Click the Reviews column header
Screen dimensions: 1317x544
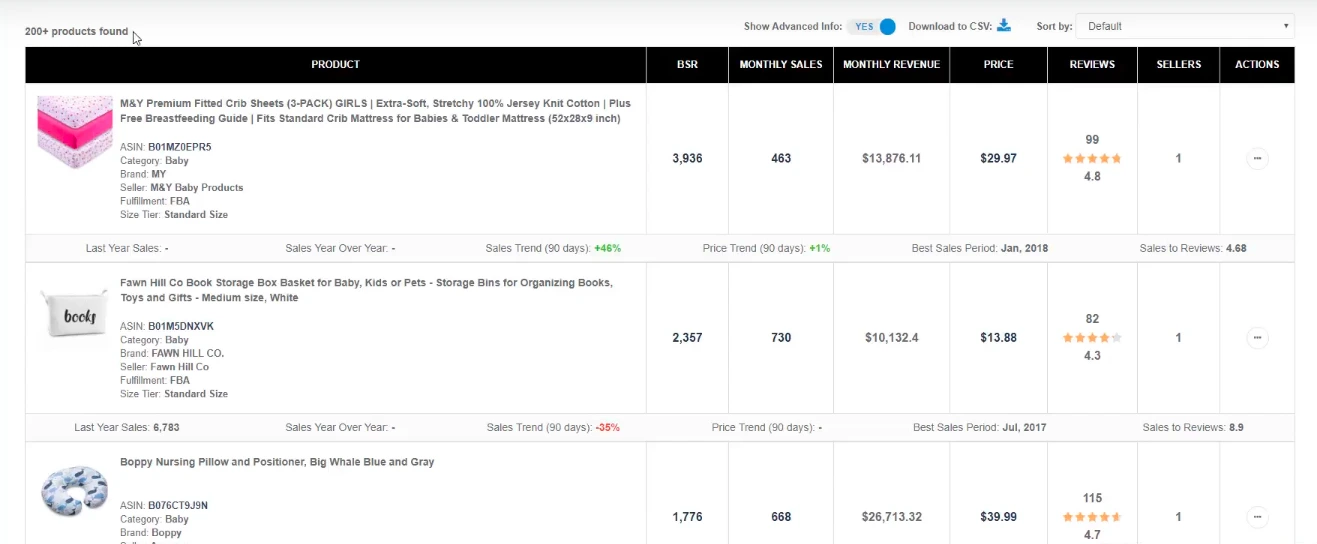click(x=1092, y=65)
